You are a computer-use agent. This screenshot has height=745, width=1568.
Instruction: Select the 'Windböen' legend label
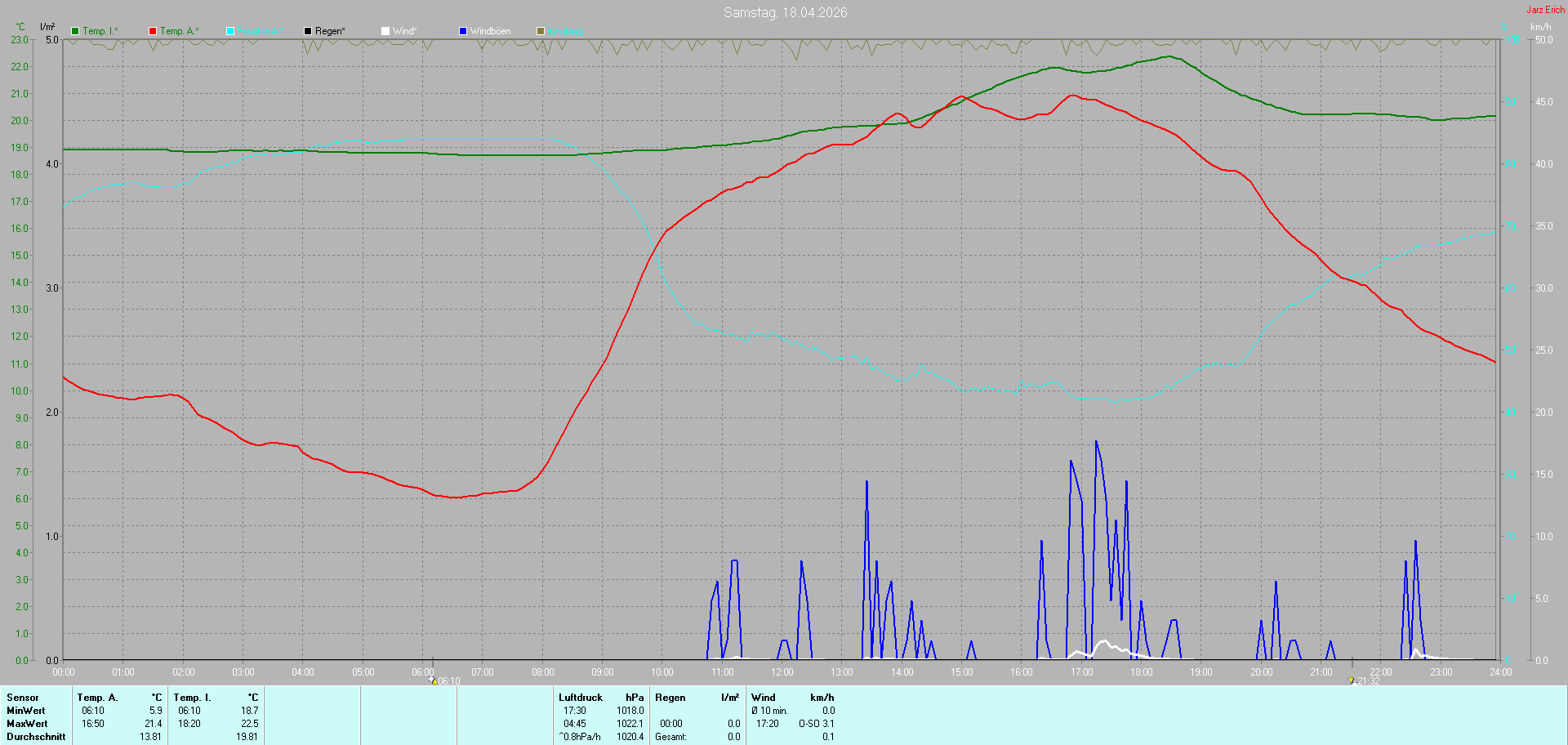490,31
